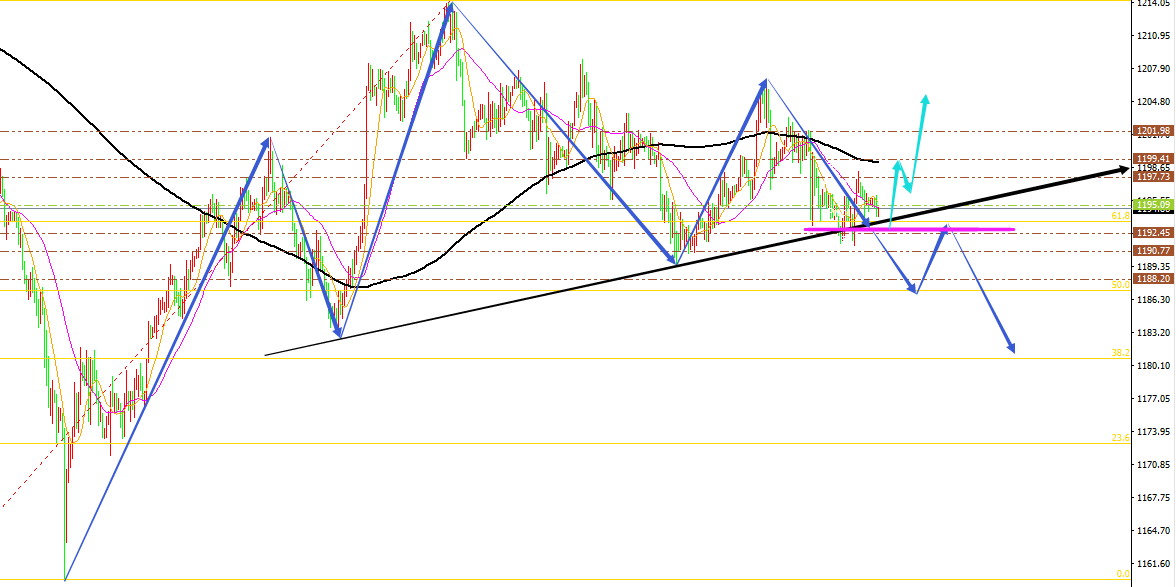Select the 61.8 Fibonacci level label

coord(1120,216)
